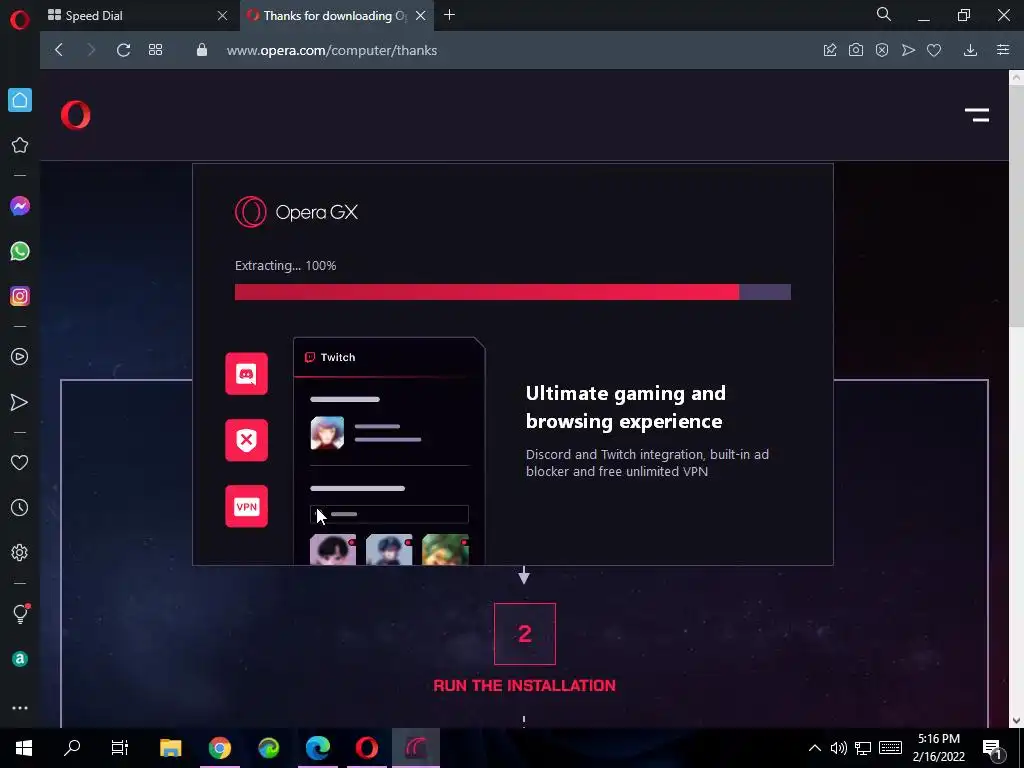Open the Opera GX installer taskbar item
The width and height of the screenshot is (1024, 768).
pyautogui.click(x=416, y=748)
